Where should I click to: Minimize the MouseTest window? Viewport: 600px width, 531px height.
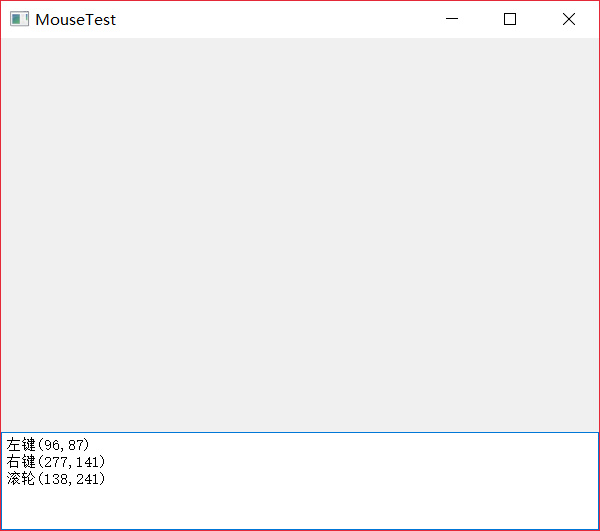click(452, 19)
